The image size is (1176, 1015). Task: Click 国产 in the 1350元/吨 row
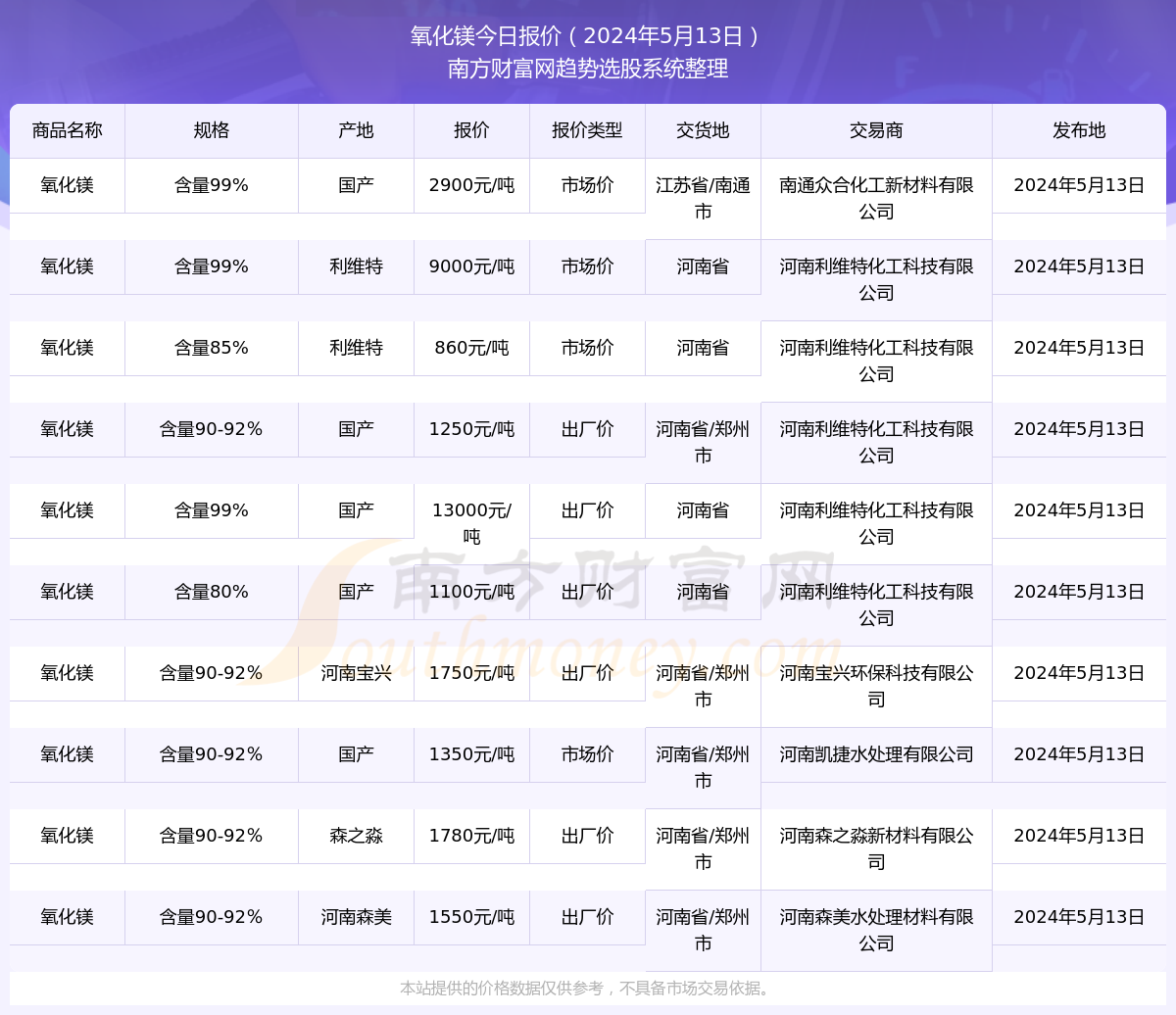pyautogui.click(x=356, y=754)
